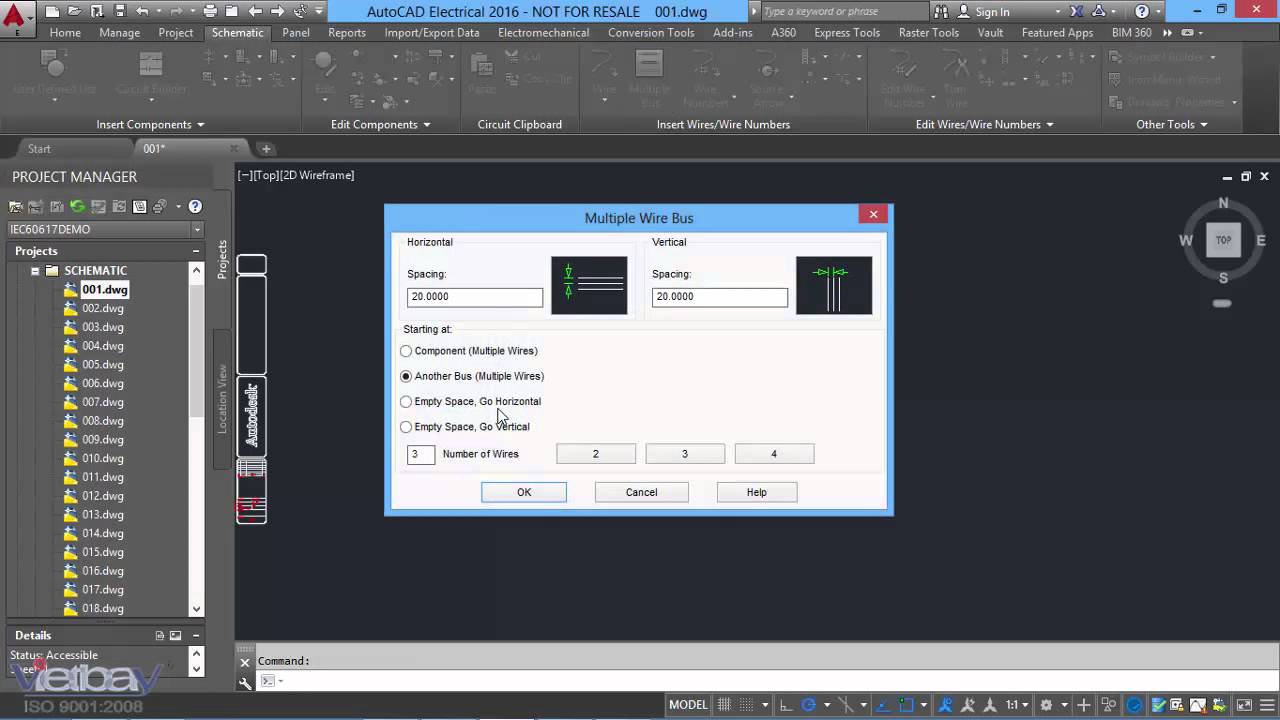Click the Help question mark icon in title bar

pyautogui.click(x=1142, y=12)
